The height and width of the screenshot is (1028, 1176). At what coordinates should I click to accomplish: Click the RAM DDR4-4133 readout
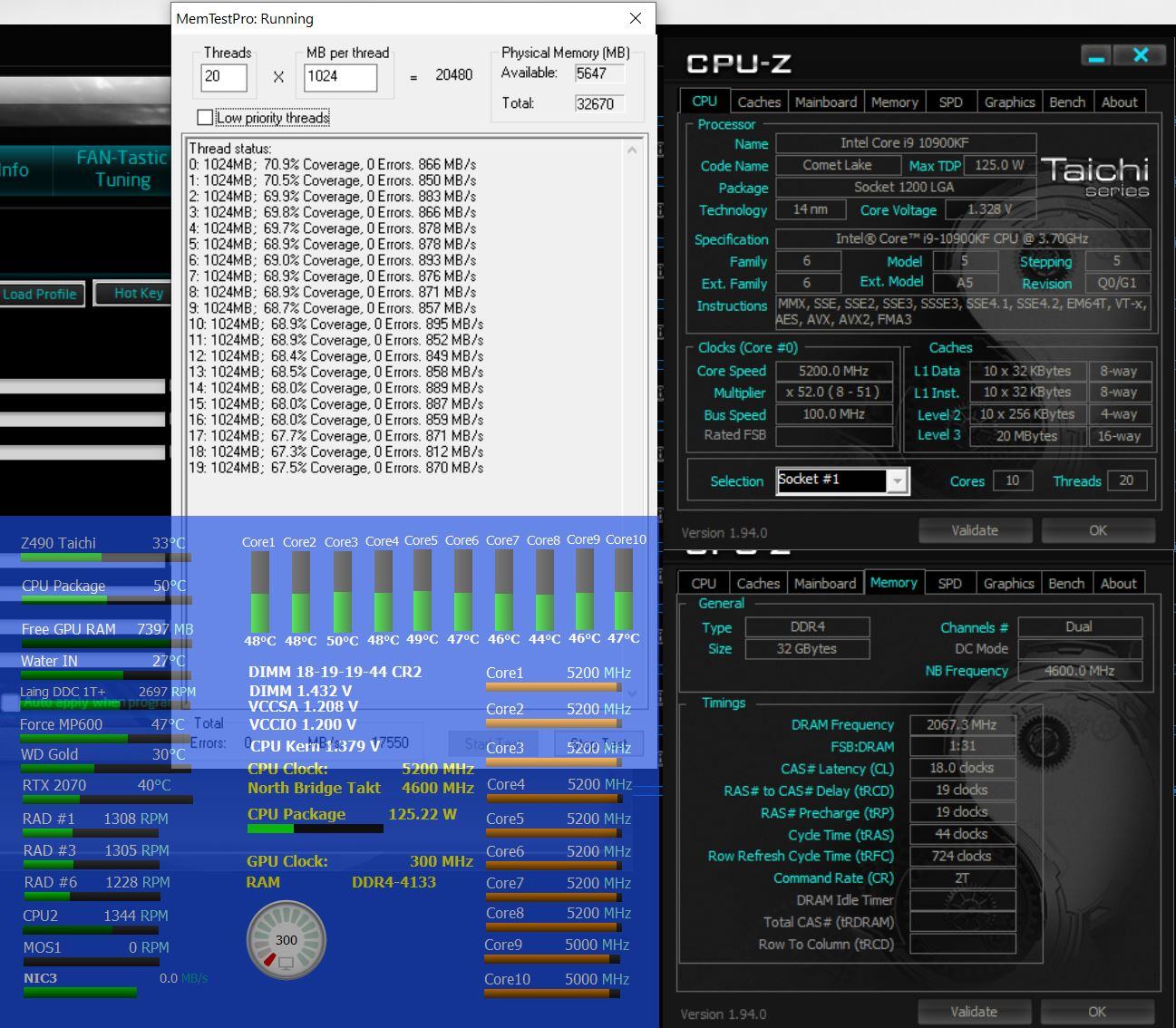(341, 882)
